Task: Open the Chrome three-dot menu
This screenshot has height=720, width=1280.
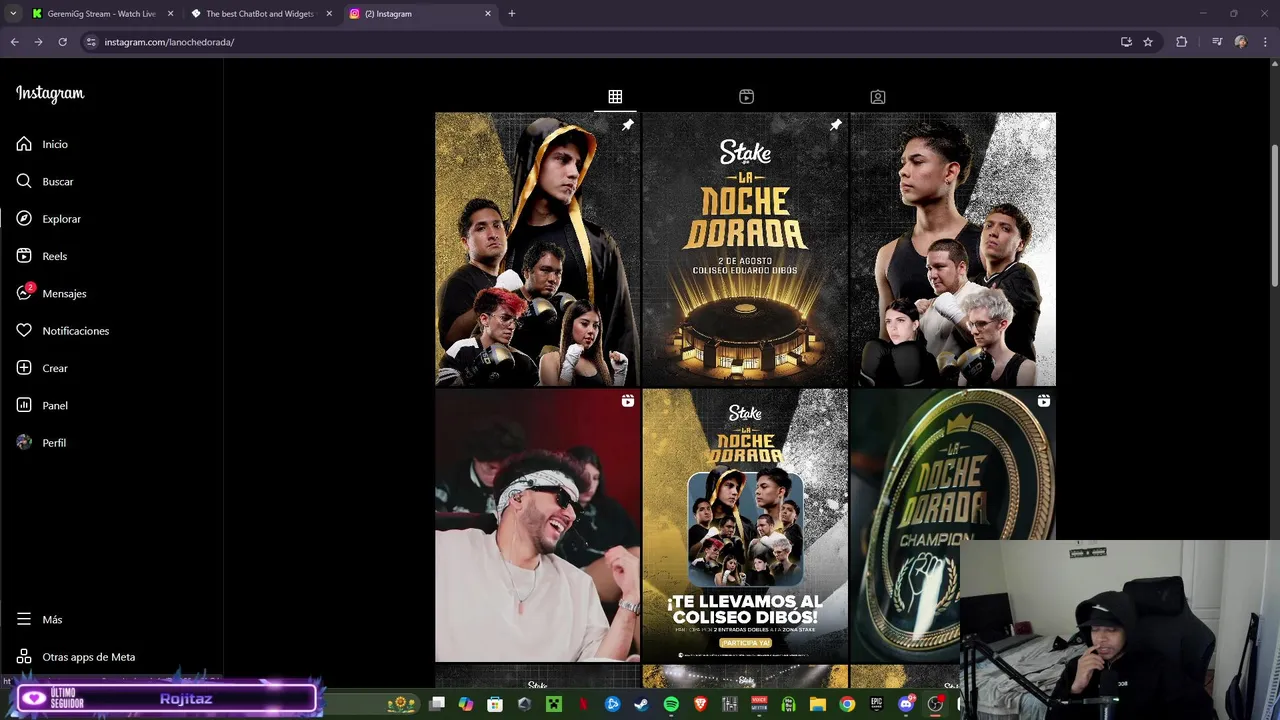Action: click(1264, 42)
